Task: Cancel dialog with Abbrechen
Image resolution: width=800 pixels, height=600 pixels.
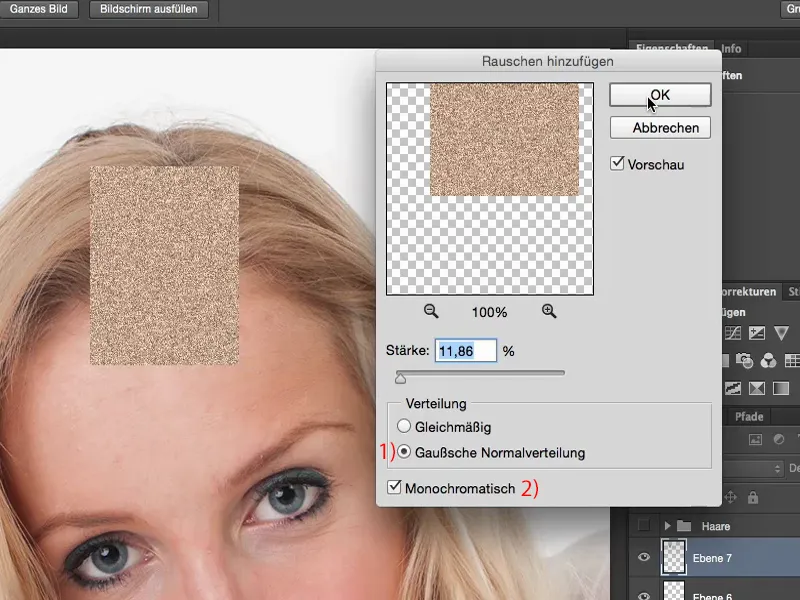Action: tap(660, 128)
